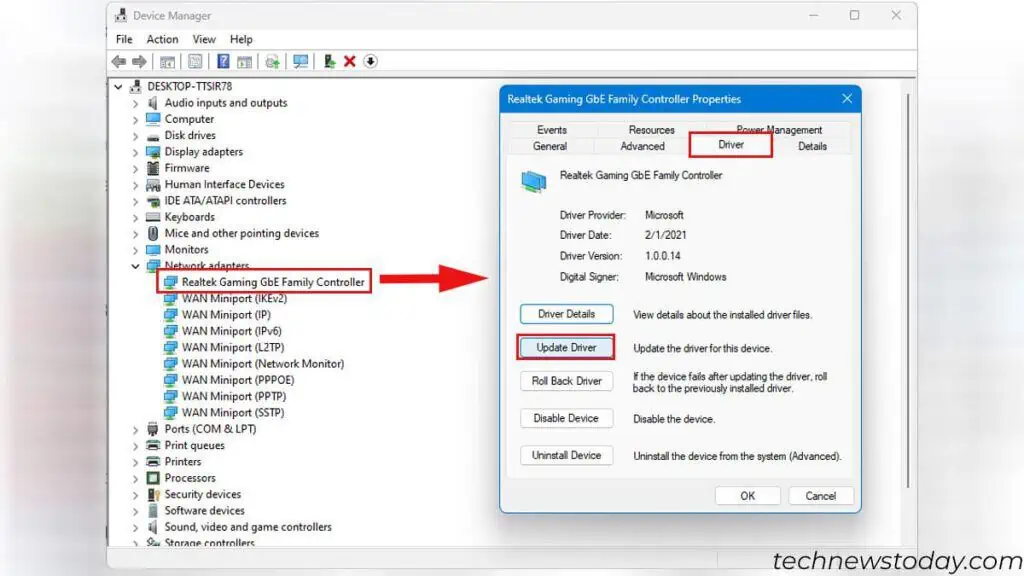Screen dimensions: 1024x576
Task: Expand the Disk drives chevron
Action: click(x=135, y=136)
